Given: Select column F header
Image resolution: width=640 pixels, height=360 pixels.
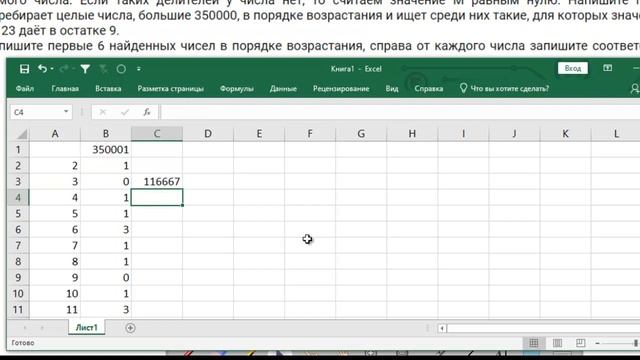Looking at the screenshot, I should pyautogui.click(x=310, y=134).
